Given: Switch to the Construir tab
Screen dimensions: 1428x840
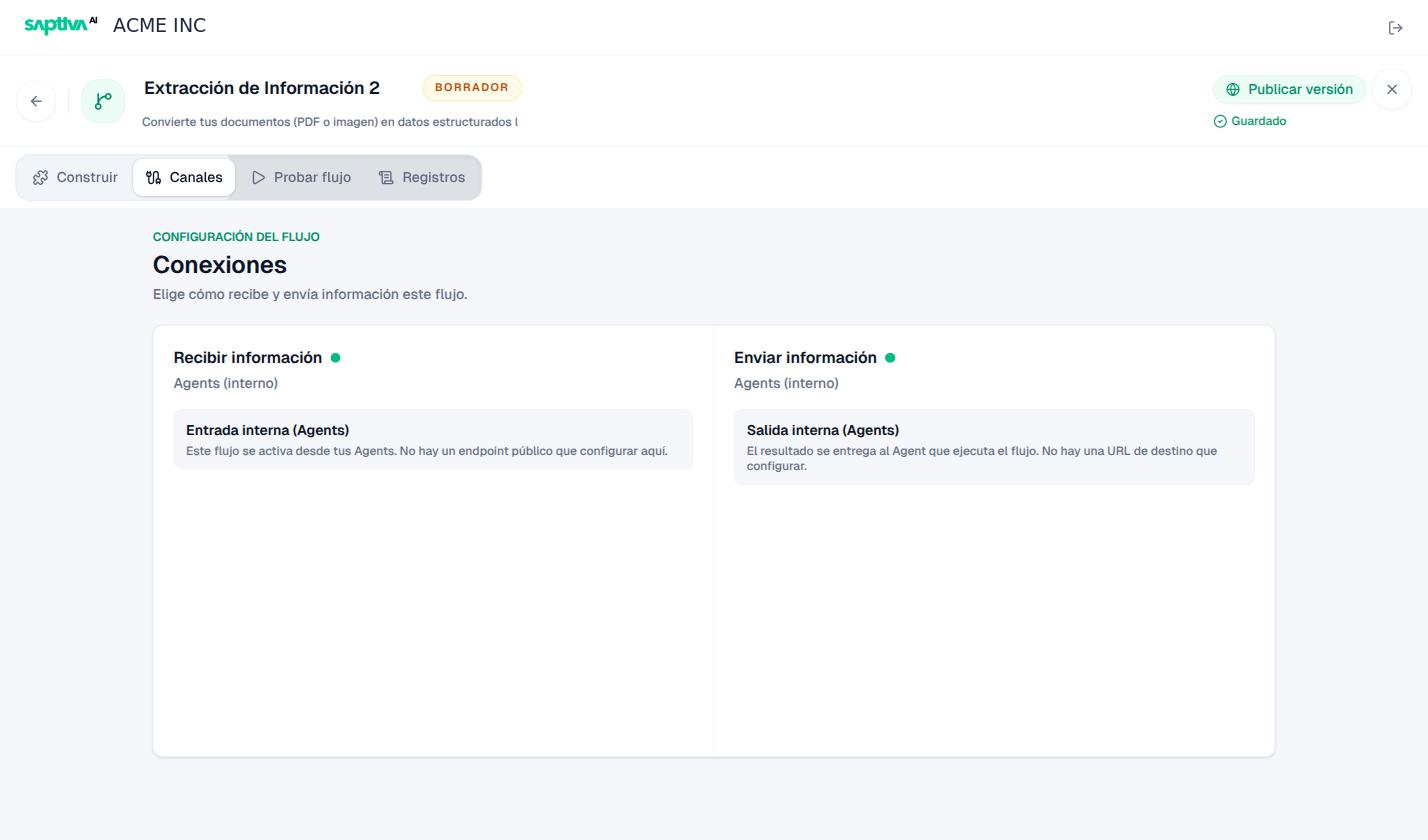Looking at the screenshot, I should pyautogui.click(x=75, y=177).
